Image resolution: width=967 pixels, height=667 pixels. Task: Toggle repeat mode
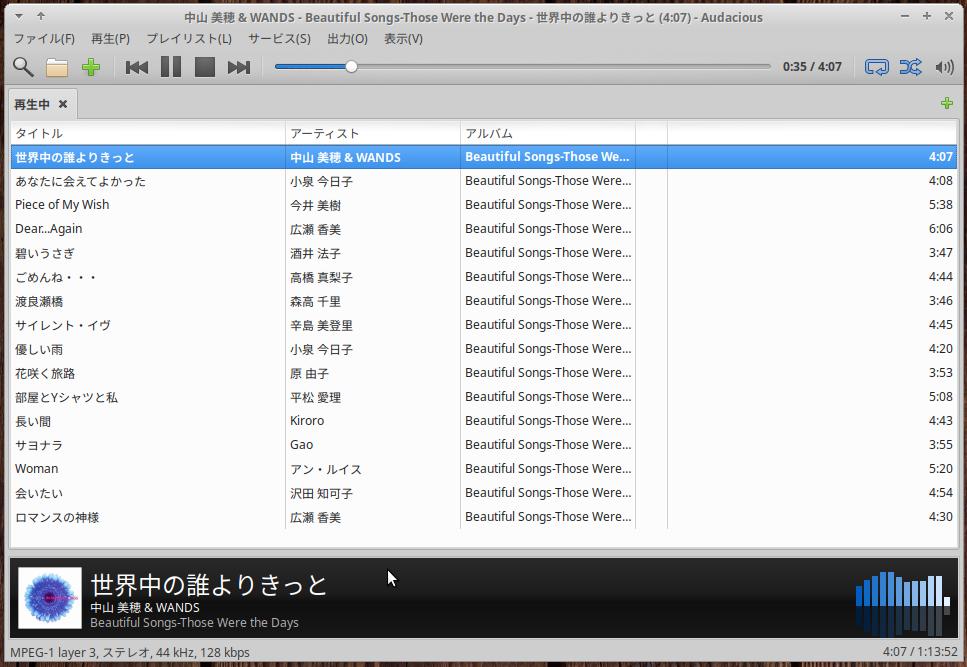(876, 67)
